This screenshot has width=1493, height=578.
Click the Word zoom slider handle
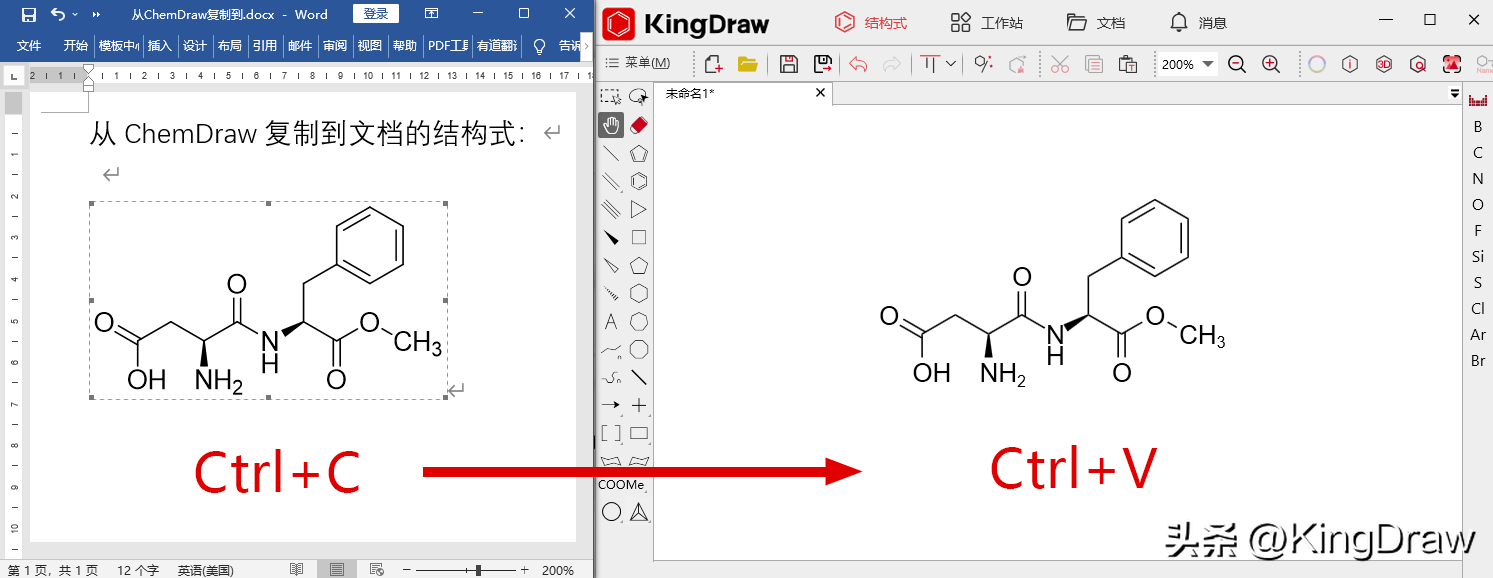point(479,570)
